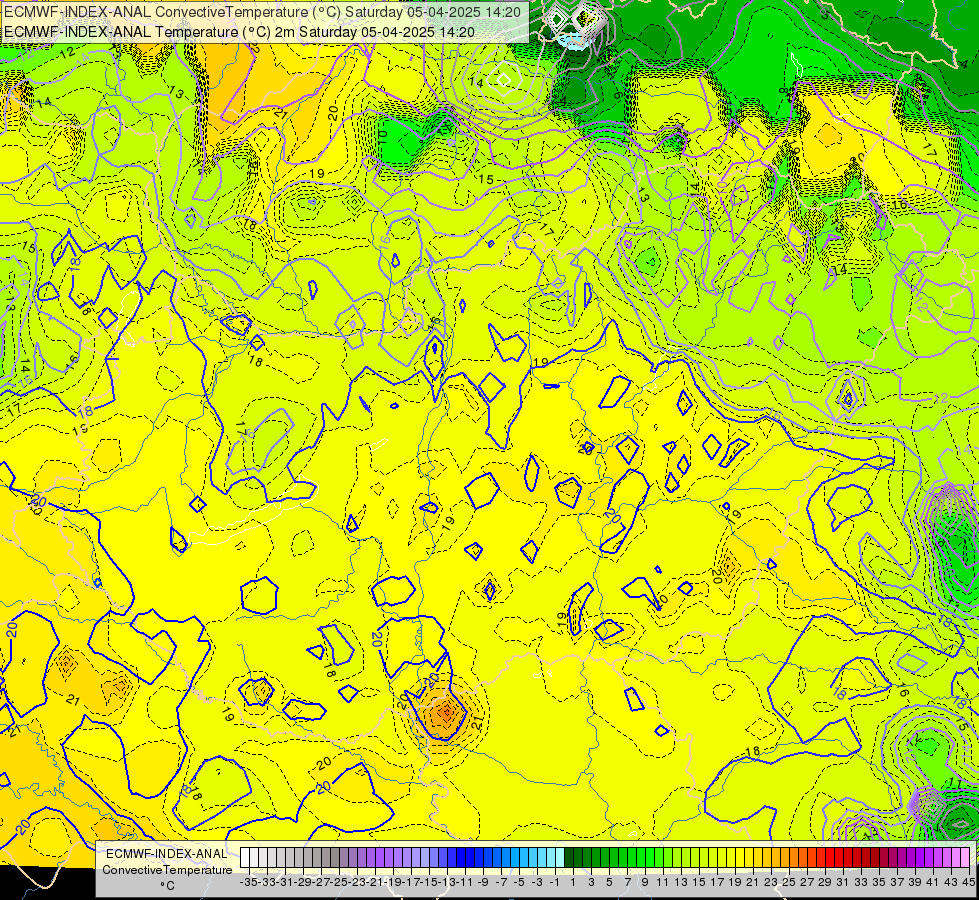Image resolution: width=979 pixels, height=900 pixels.
Task: Select the 'ECMWF-INDEX-ANAL' legend heading
Action: (x=167, y=854)
